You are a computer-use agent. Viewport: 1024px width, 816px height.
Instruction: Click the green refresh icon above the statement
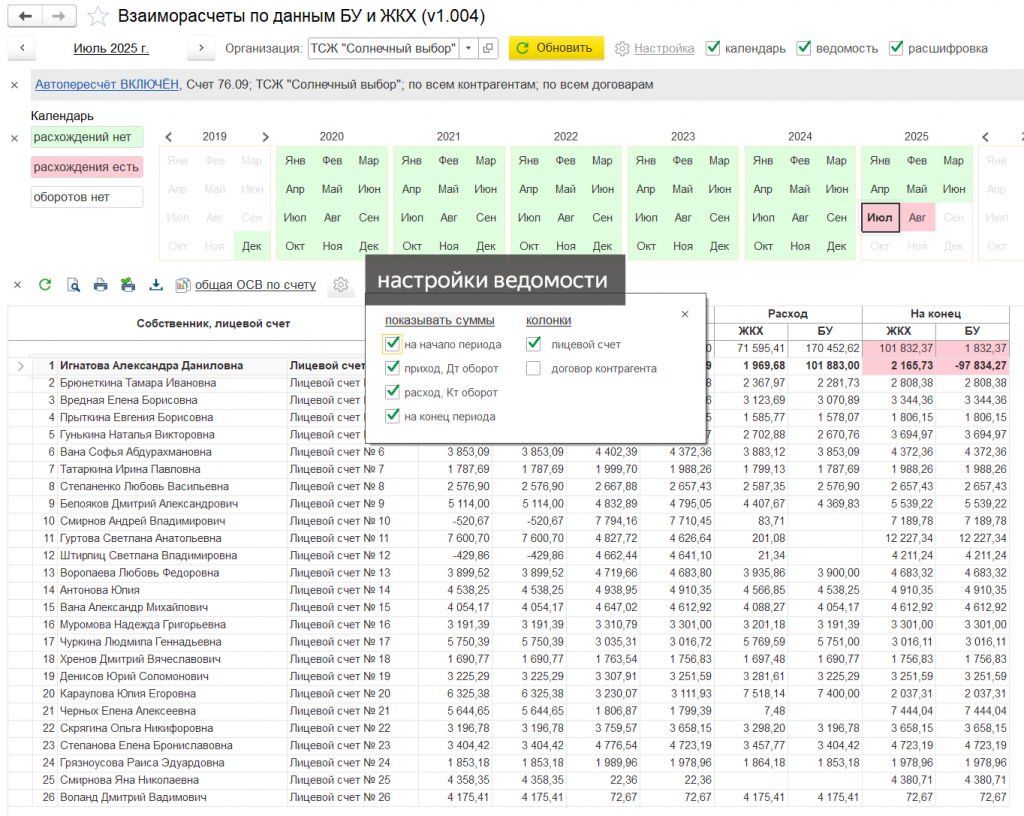(45, 285)
